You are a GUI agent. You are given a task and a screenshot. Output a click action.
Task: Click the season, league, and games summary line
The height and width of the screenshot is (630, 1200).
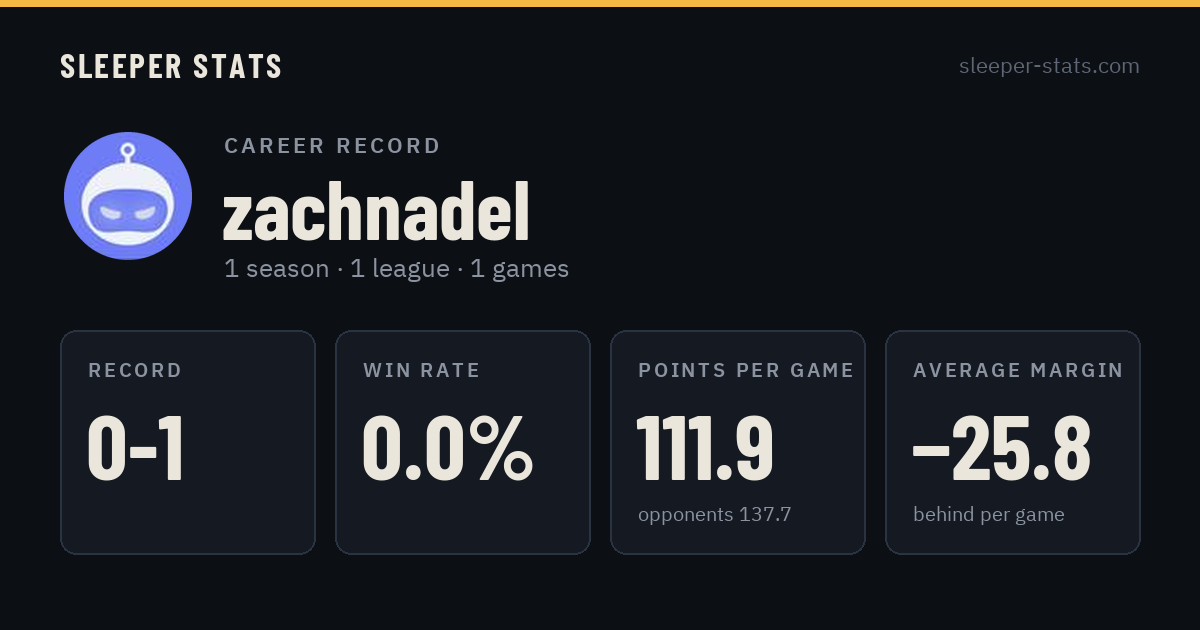[x=396, y=269]
